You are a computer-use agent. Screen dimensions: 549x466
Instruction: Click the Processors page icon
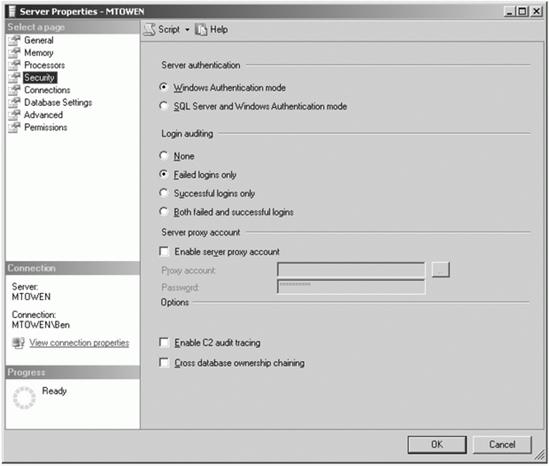tap(14, 65)
